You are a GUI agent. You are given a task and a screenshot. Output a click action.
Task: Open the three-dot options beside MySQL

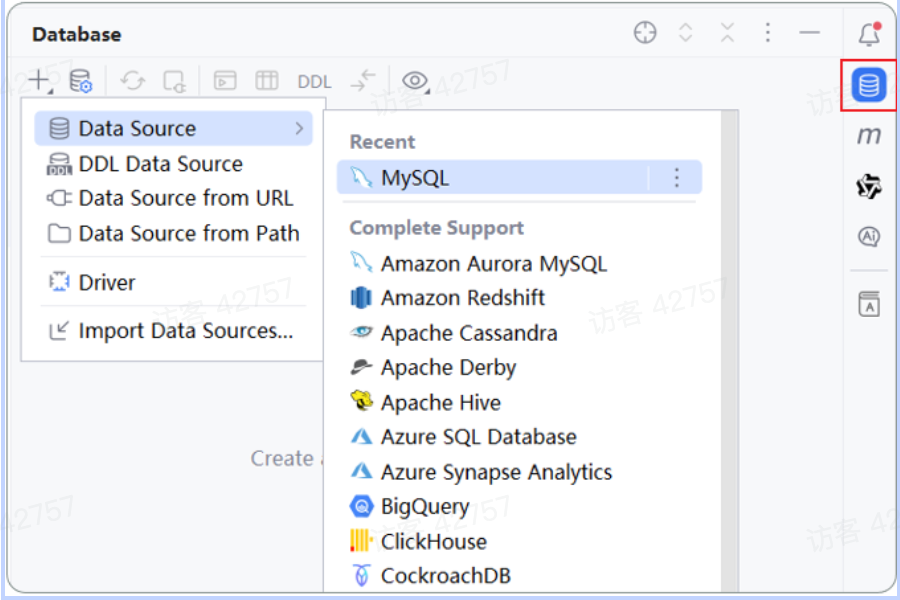pyautogui.click(x=677, y=178)
